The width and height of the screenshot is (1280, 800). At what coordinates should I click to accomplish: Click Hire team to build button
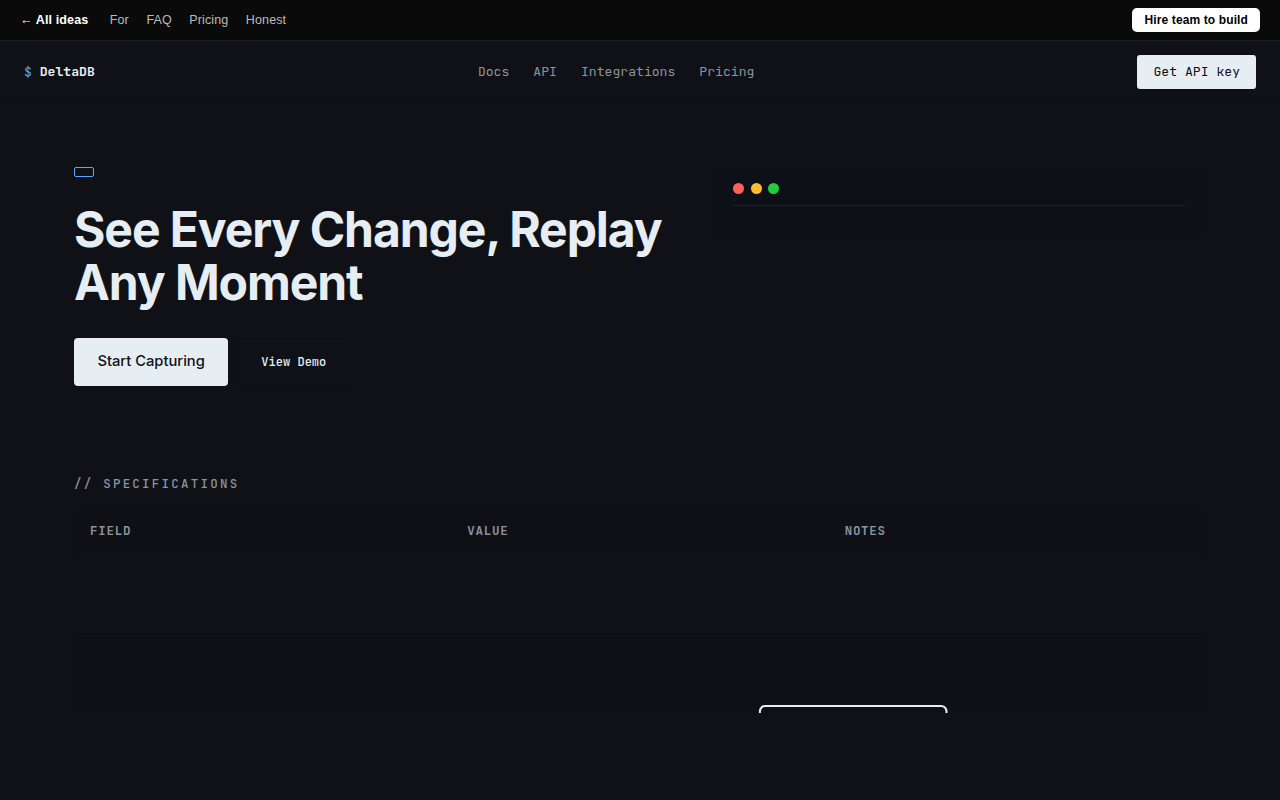coord(1196,20)
